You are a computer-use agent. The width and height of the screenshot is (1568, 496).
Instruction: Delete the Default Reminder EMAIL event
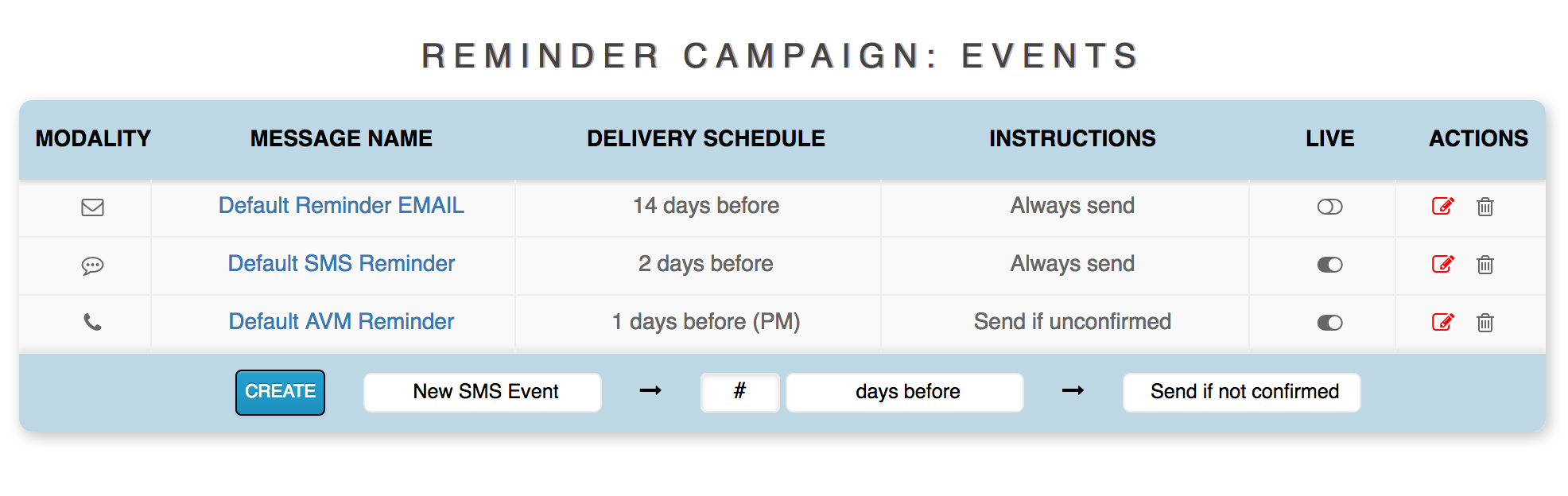click(1485, 207)
